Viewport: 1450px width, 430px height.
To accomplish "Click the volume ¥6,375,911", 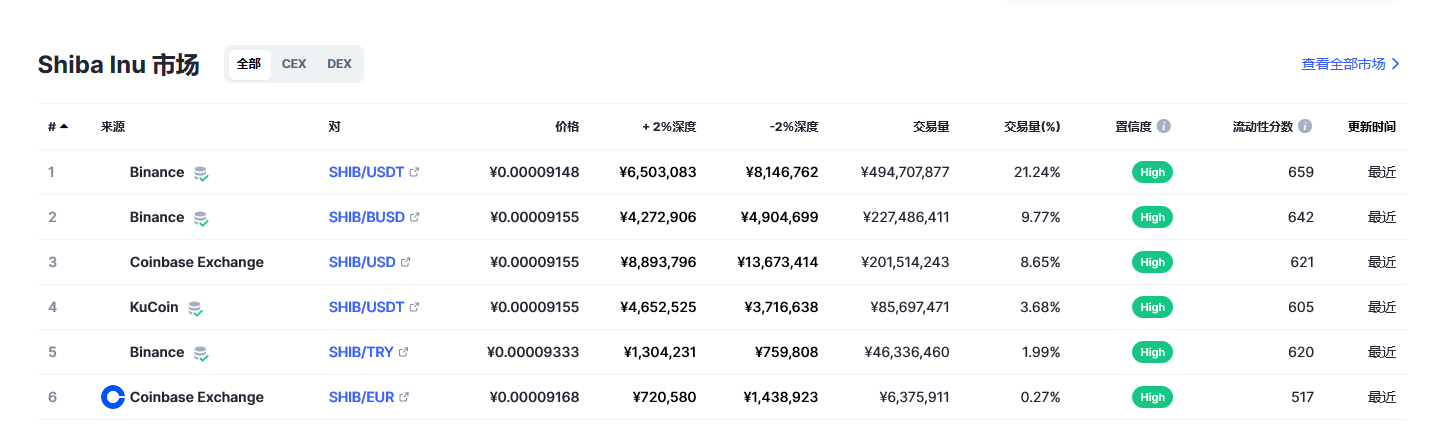I will pyautogui.click(x=914, y=397).
